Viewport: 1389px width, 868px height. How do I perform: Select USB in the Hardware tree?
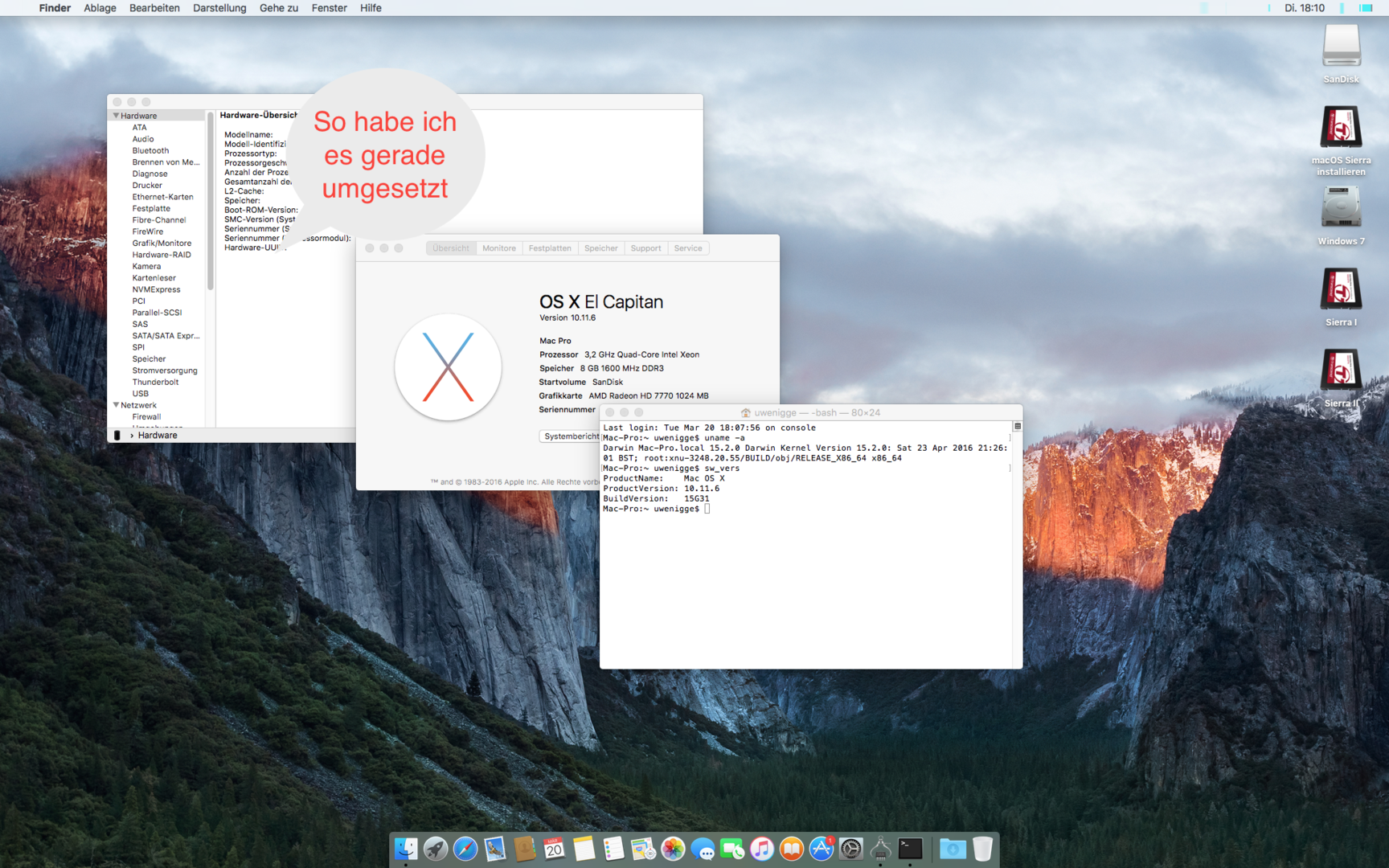point(141,394)
